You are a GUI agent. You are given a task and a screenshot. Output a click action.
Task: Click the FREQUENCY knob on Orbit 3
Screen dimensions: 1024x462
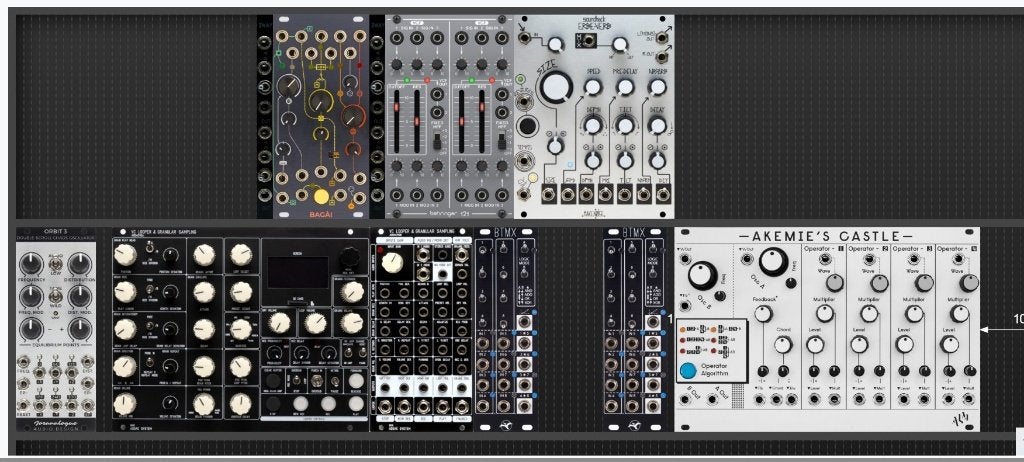(31, 264)
